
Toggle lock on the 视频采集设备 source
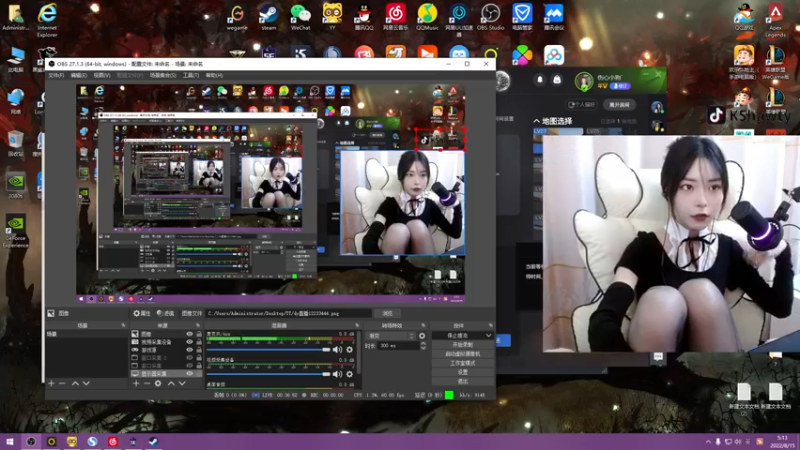(x=199, y=342)
